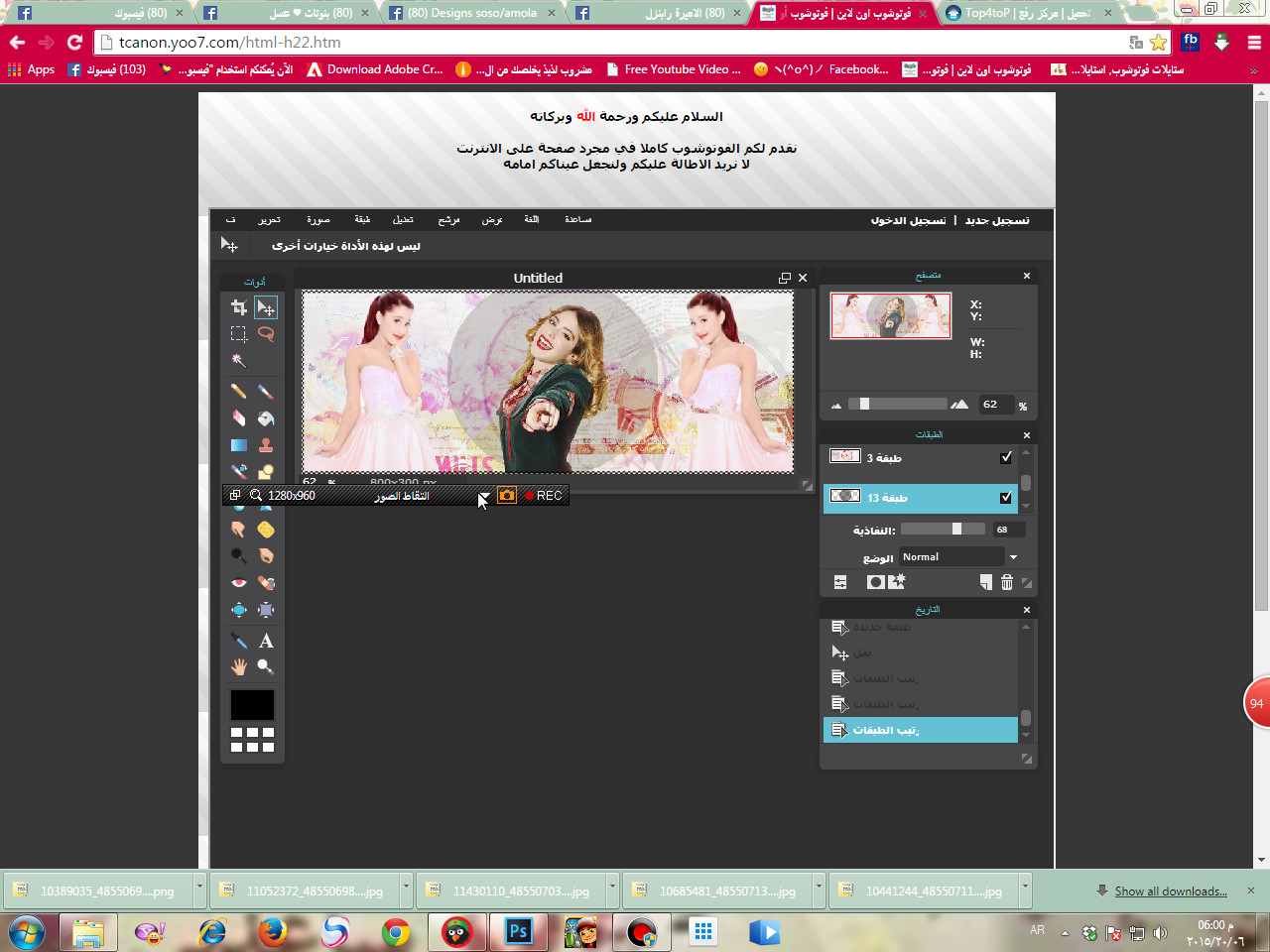Viewport: 1270px width, 952px height.
Task: Toggle visibility of layer طبقة 13
Action: [1006, 497]
